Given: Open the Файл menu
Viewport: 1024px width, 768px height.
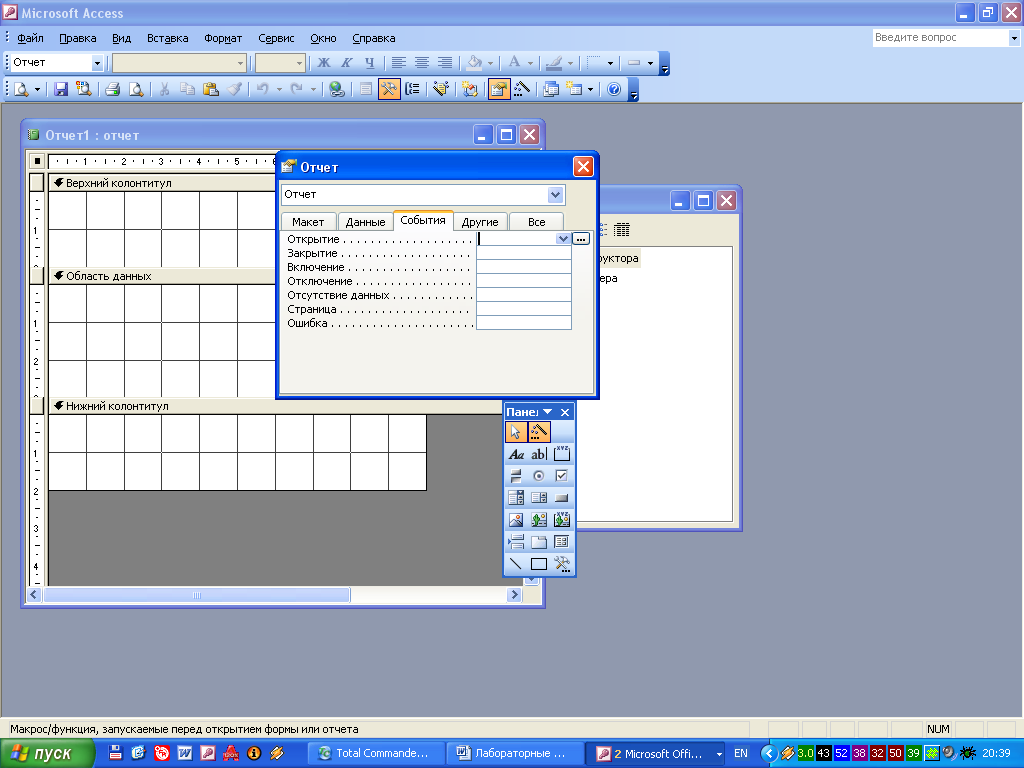Looking at the screenshot, I should click(30, 38).
